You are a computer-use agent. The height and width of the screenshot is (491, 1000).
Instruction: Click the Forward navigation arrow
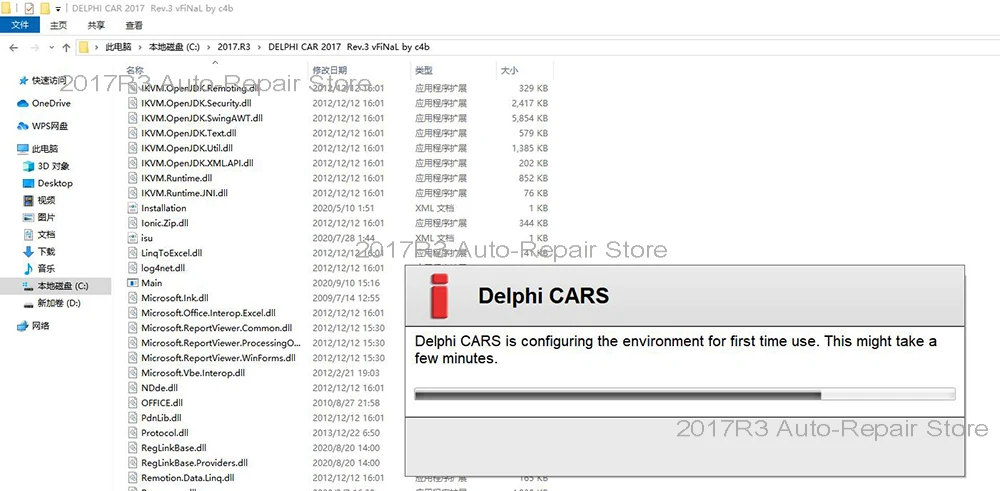click(x=34, y=47)
